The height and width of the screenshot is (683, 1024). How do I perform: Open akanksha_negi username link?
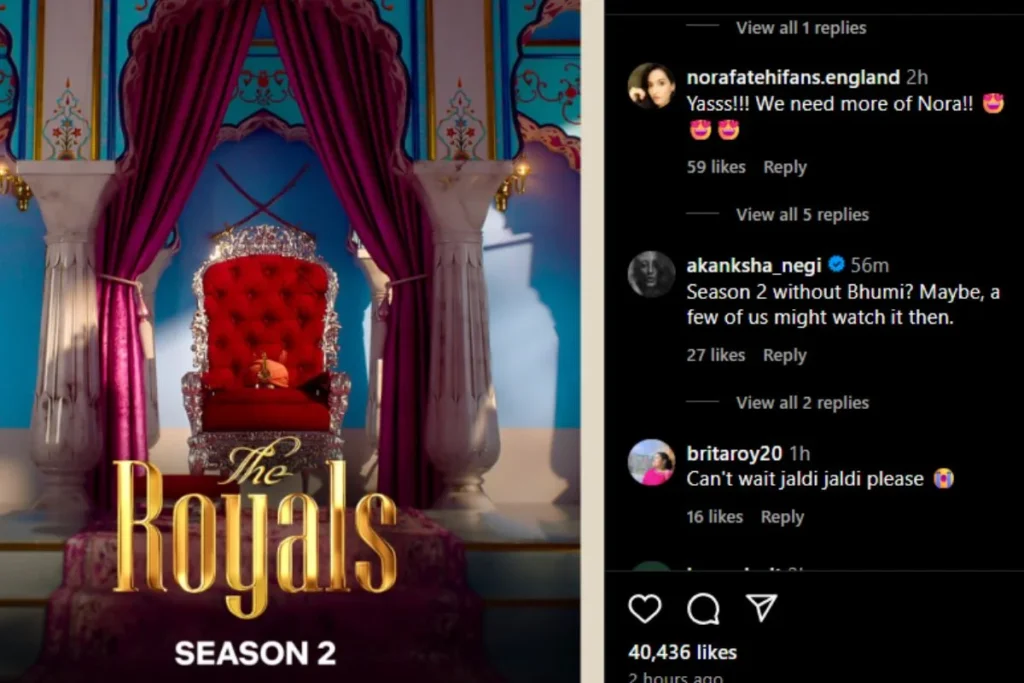[754, 265]
